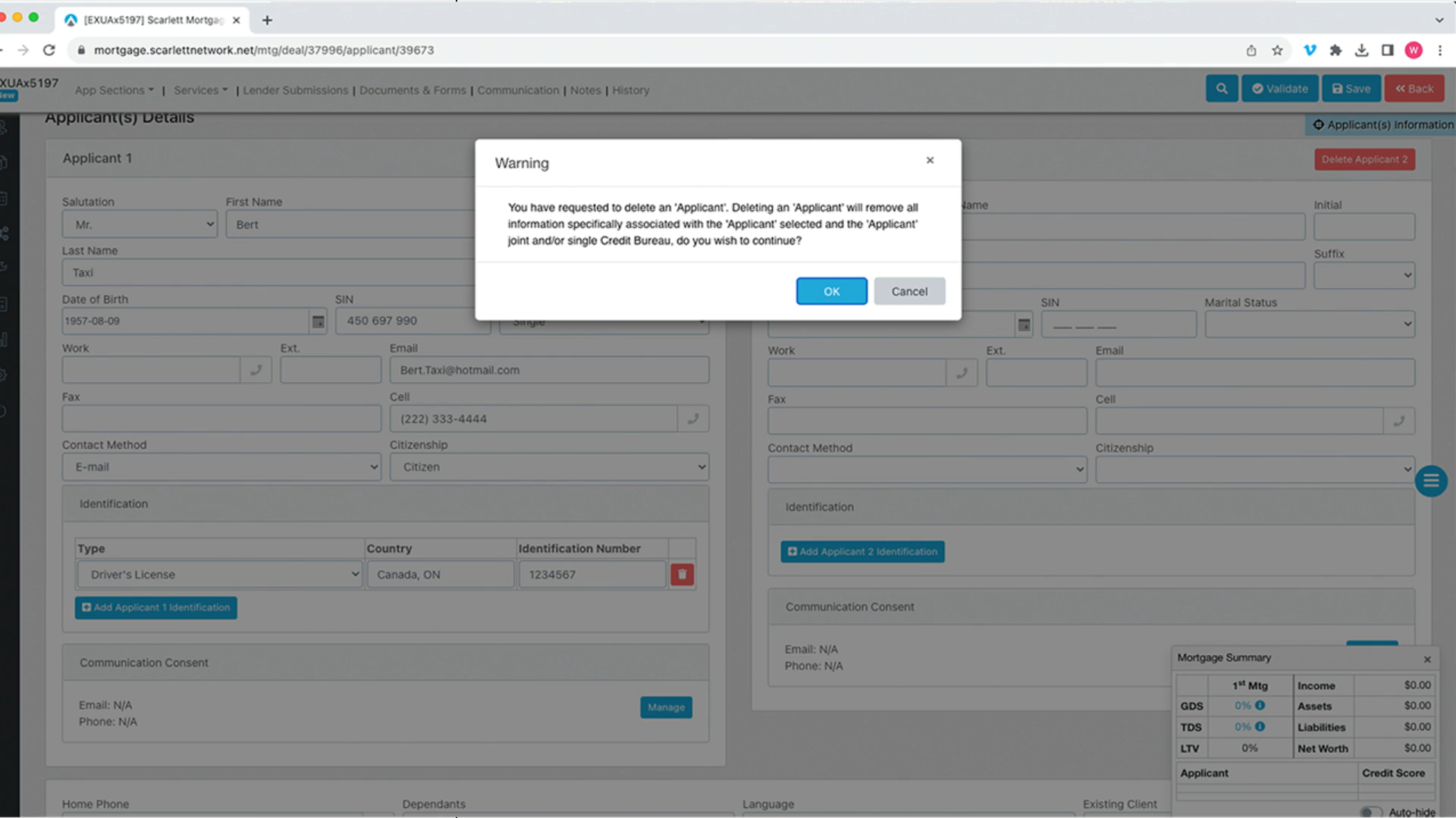Screen dimensions: 1456x818
Task: Click the Cell phone dial icon
Action: click(x=693, y=418)
